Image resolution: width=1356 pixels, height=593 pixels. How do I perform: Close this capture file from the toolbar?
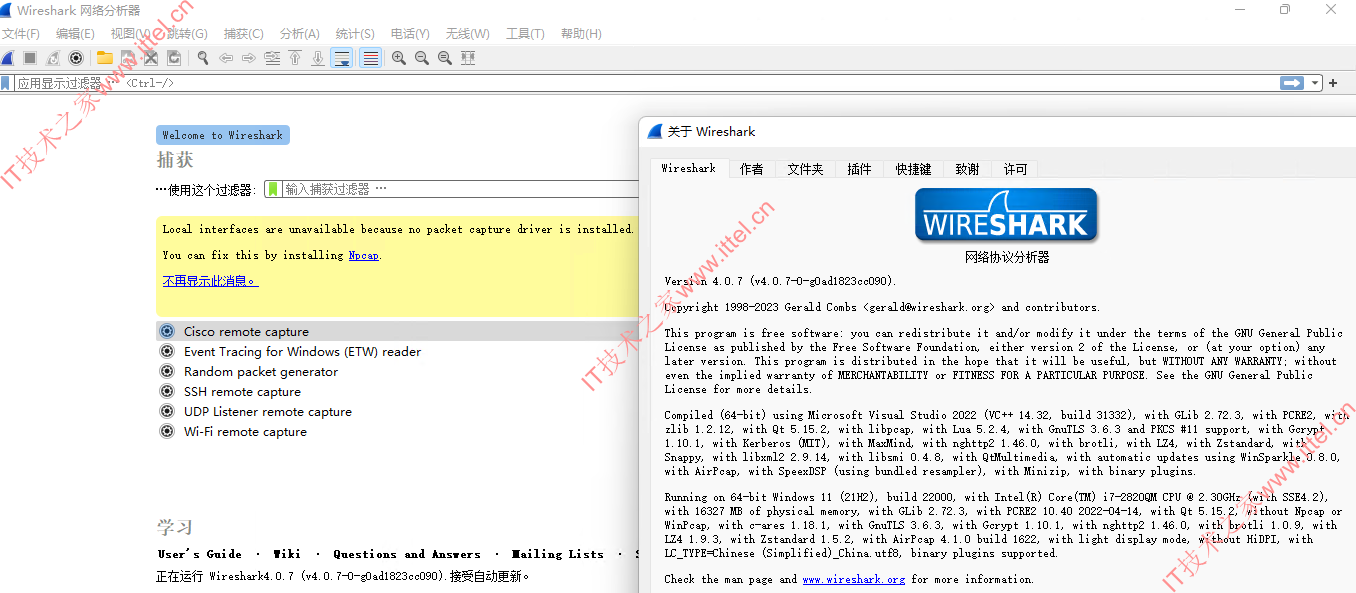coord(151,58)
